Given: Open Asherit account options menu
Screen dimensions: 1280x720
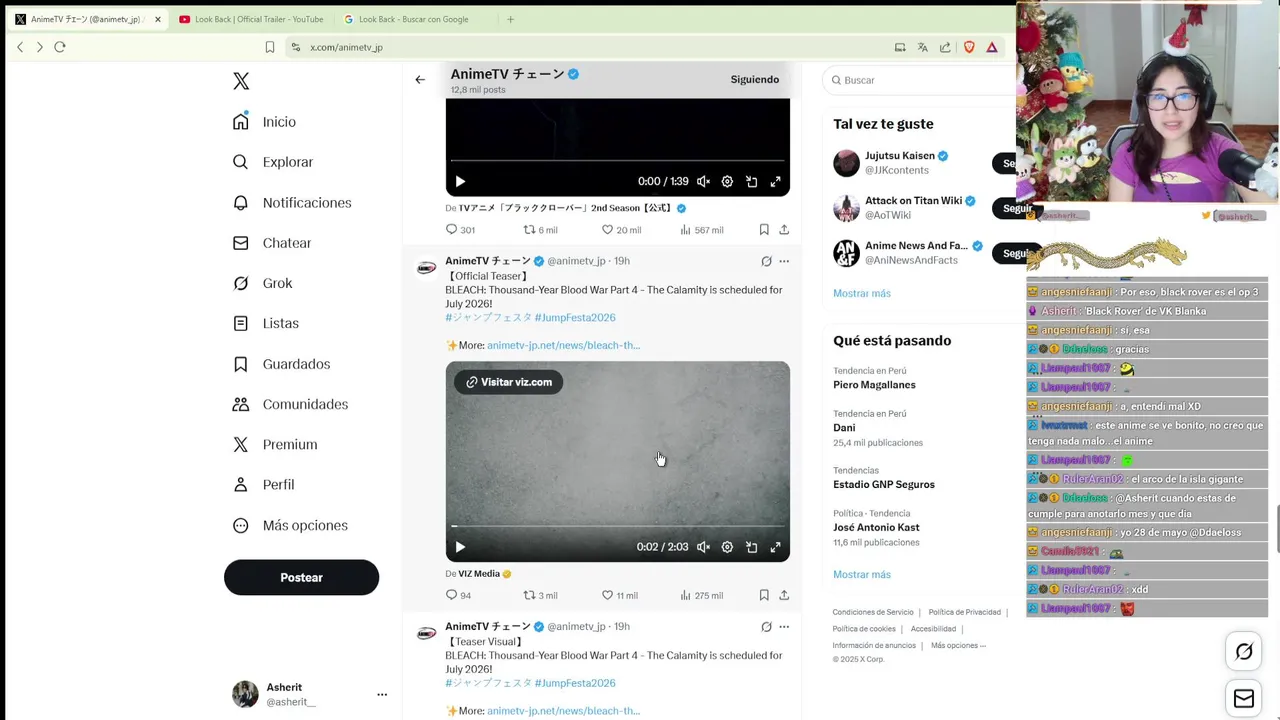Looking at the screenshot, I should coord(382,694).
